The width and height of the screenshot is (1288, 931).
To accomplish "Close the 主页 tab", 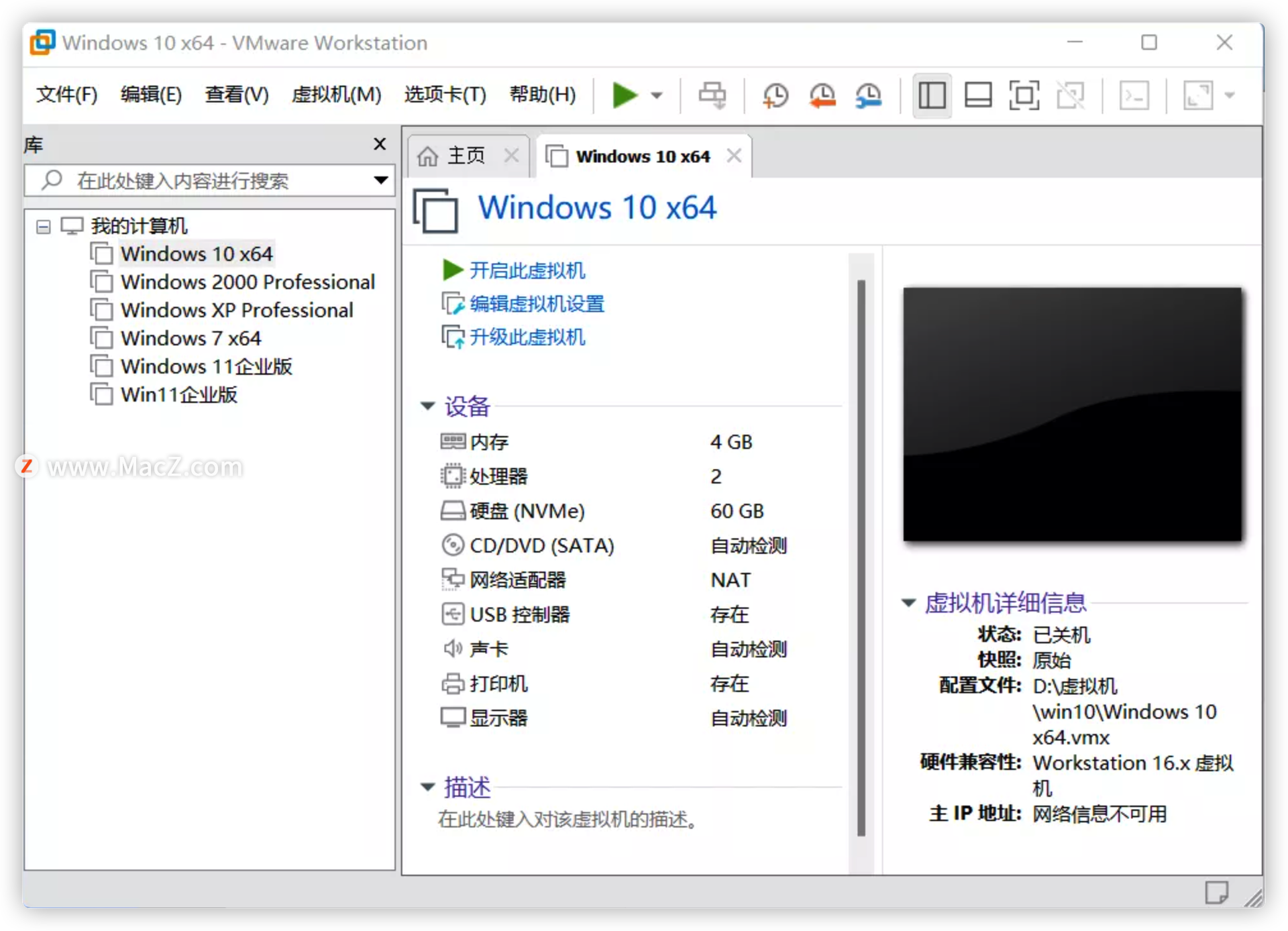I will tap(511, 156).
